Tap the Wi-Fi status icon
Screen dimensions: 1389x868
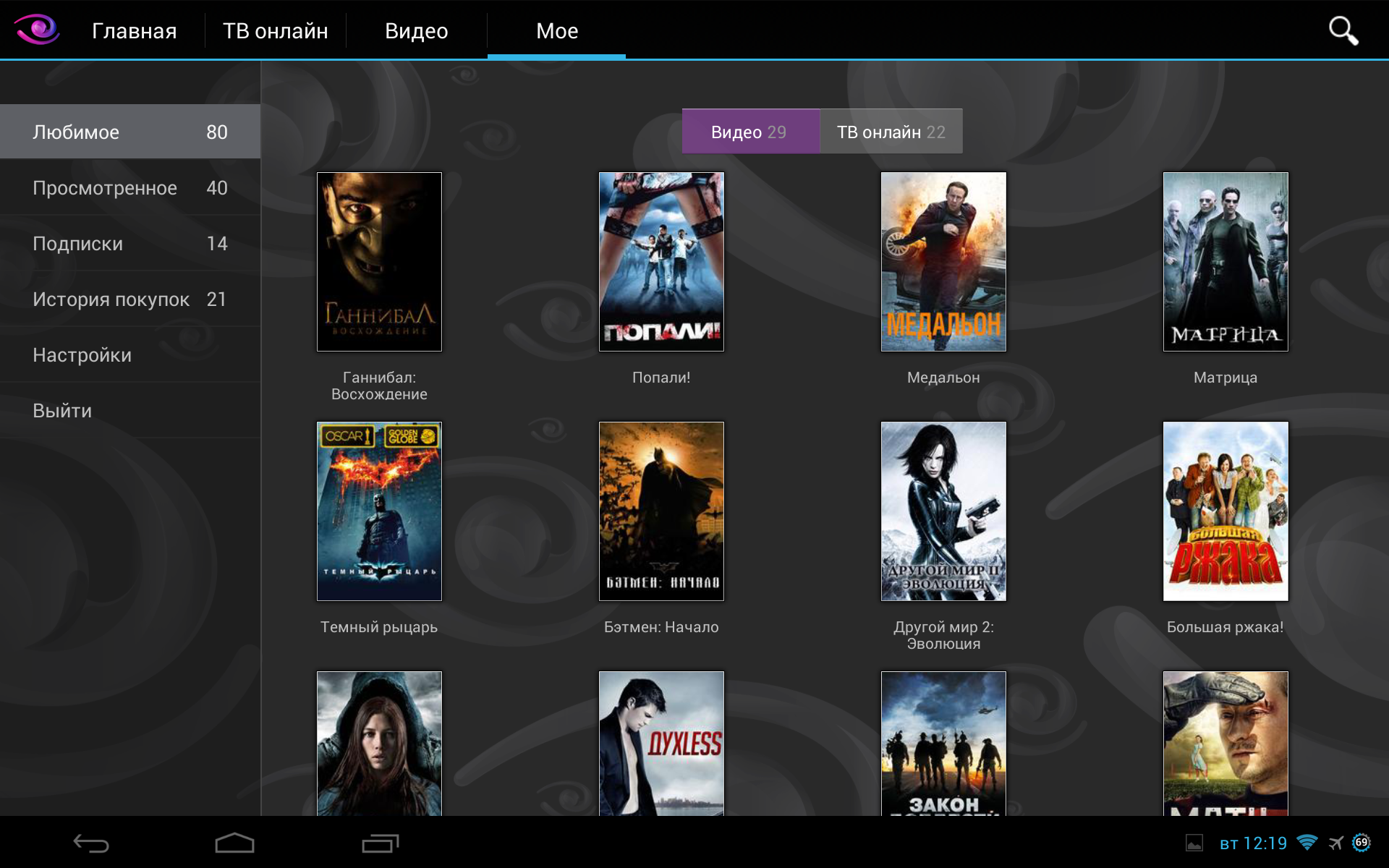tap(1307, 843)
